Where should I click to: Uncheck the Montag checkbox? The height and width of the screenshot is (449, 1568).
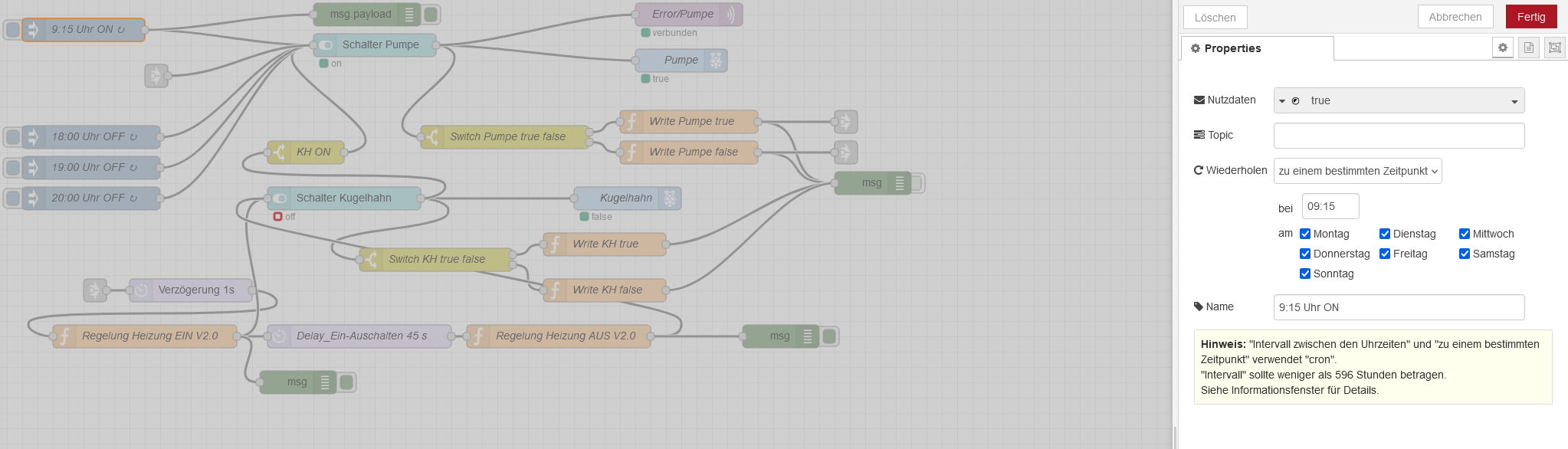pos(1305,234)
